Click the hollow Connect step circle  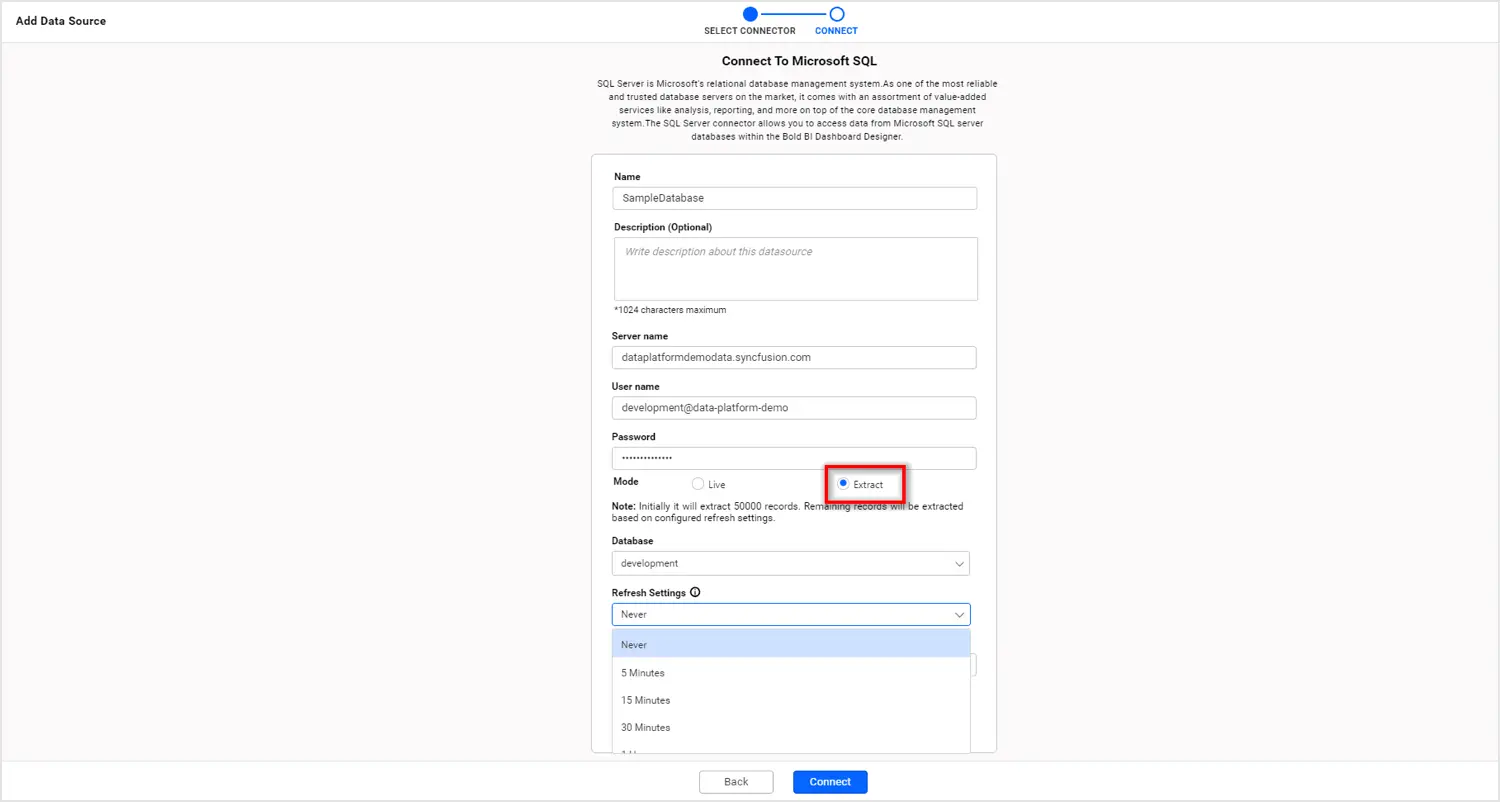[837, 14]
